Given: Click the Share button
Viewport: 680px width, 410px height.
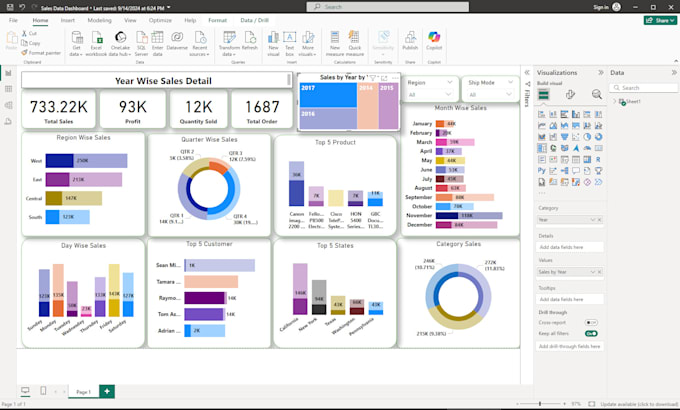Looking at the screenshot, I should pos(660,20).
